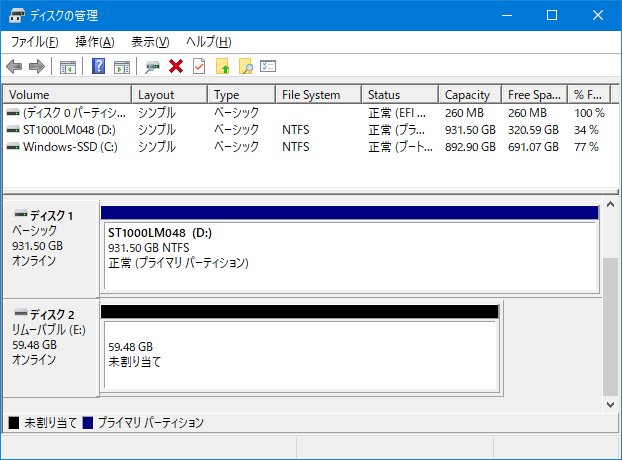Click the checklist settings toolbar icon

[x=268, y=66]
